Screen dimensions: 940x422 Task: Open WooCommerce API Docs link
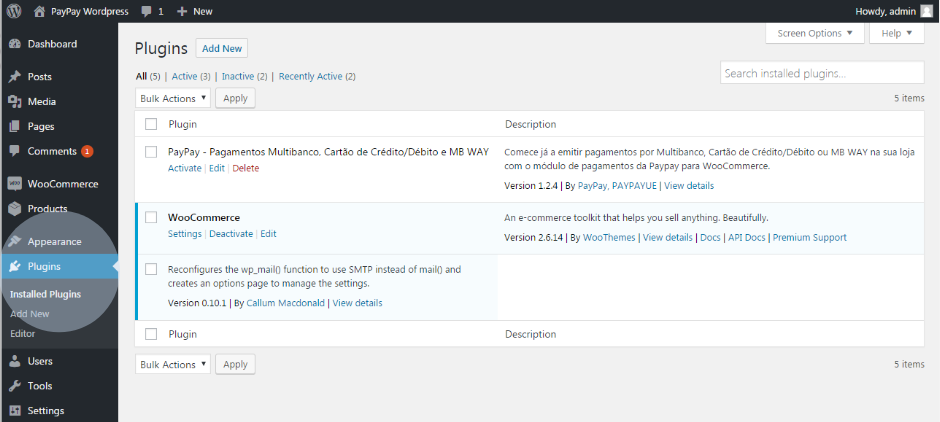[746, 238]
